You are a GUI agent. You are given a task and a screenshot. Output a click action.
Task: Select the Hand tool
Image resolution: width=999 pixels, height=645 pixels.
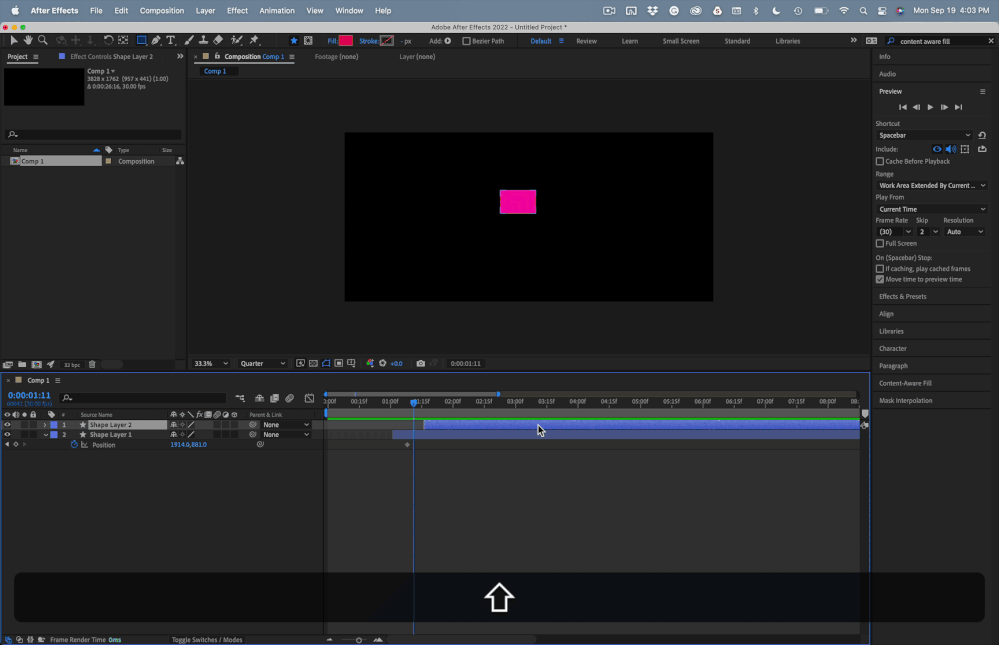28,40
